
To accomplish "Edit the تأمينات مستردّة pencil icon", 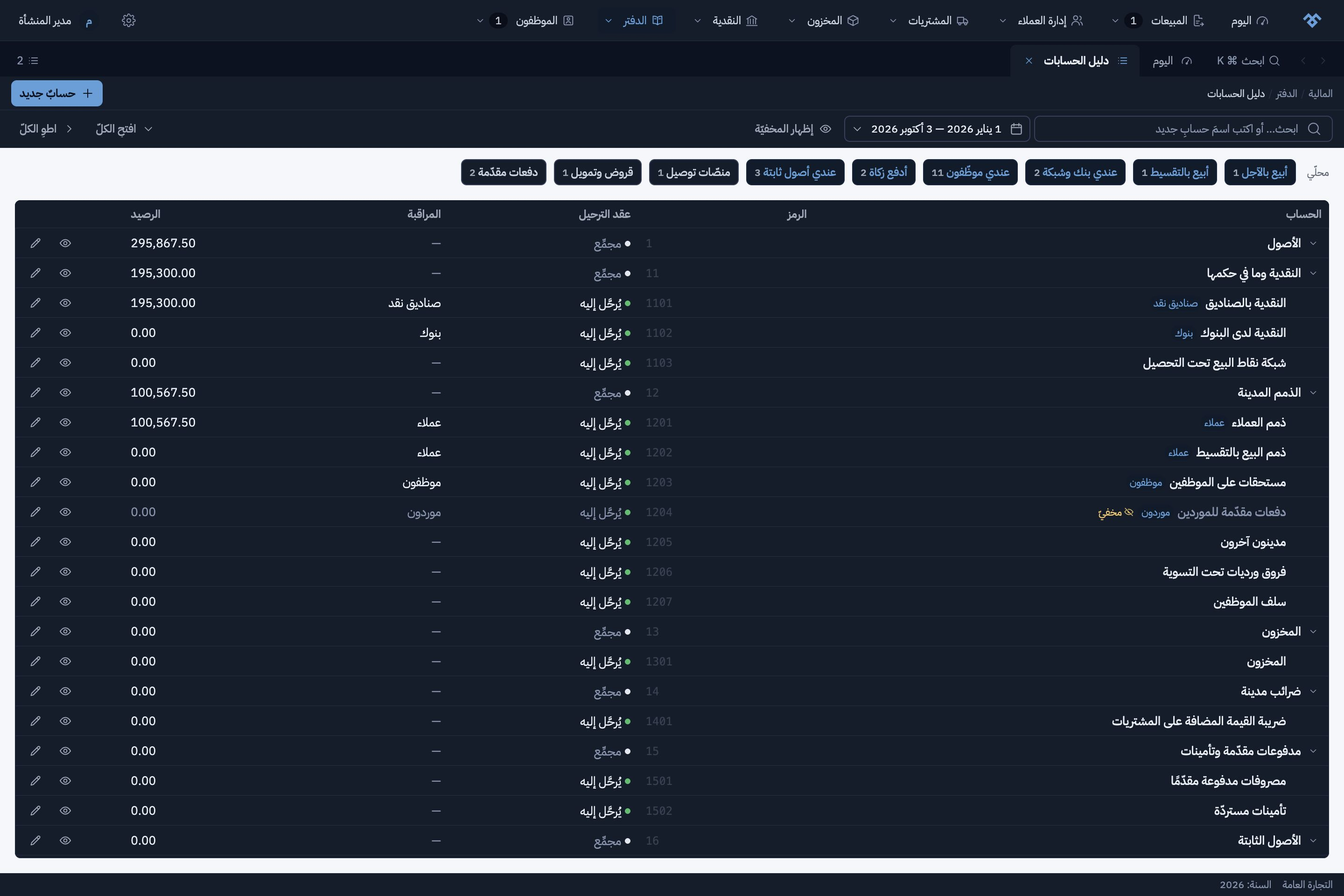I will [x=35, y=810].
